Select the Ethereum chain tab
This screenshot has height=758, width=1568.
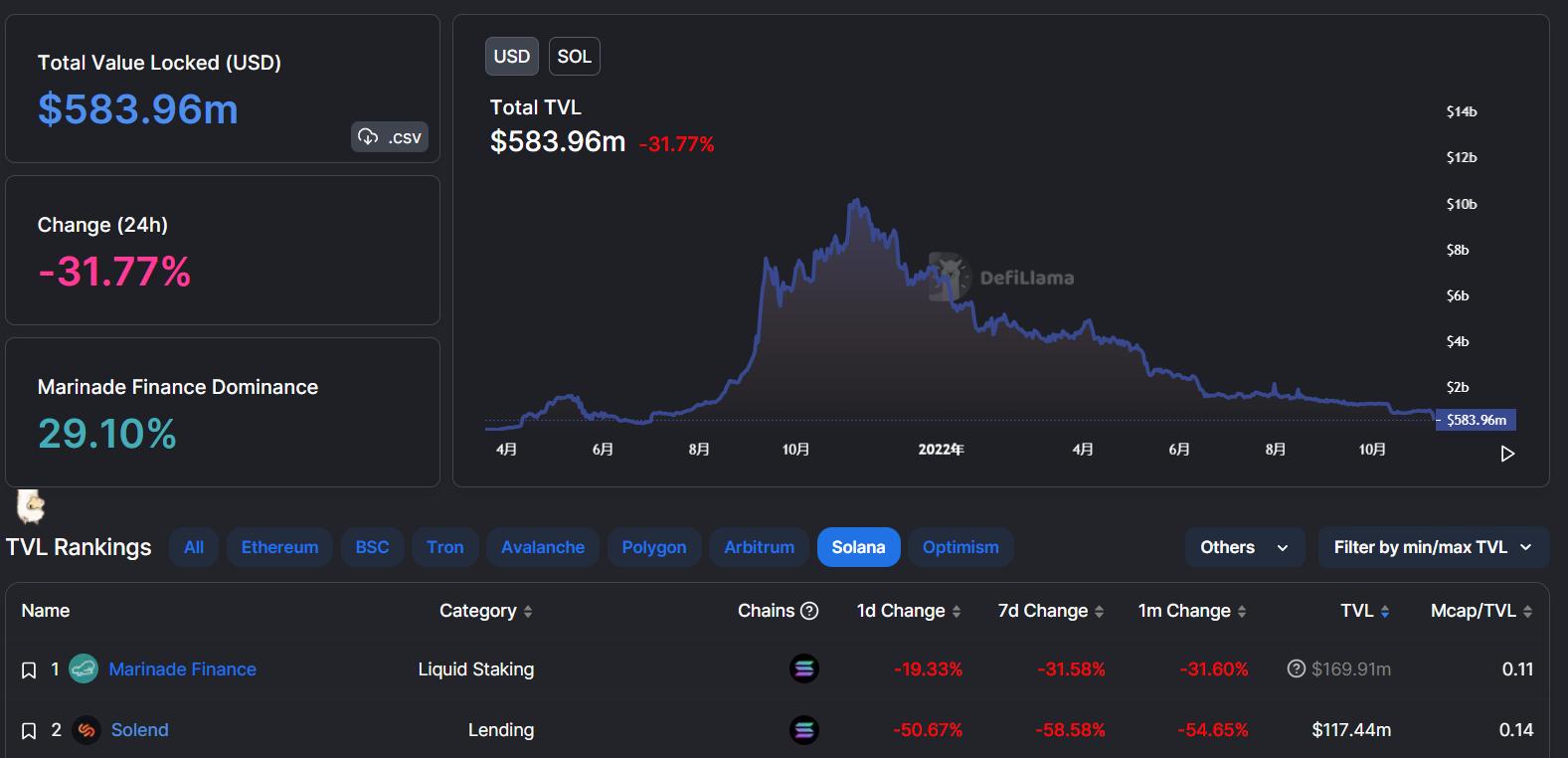tap(279, 547)
